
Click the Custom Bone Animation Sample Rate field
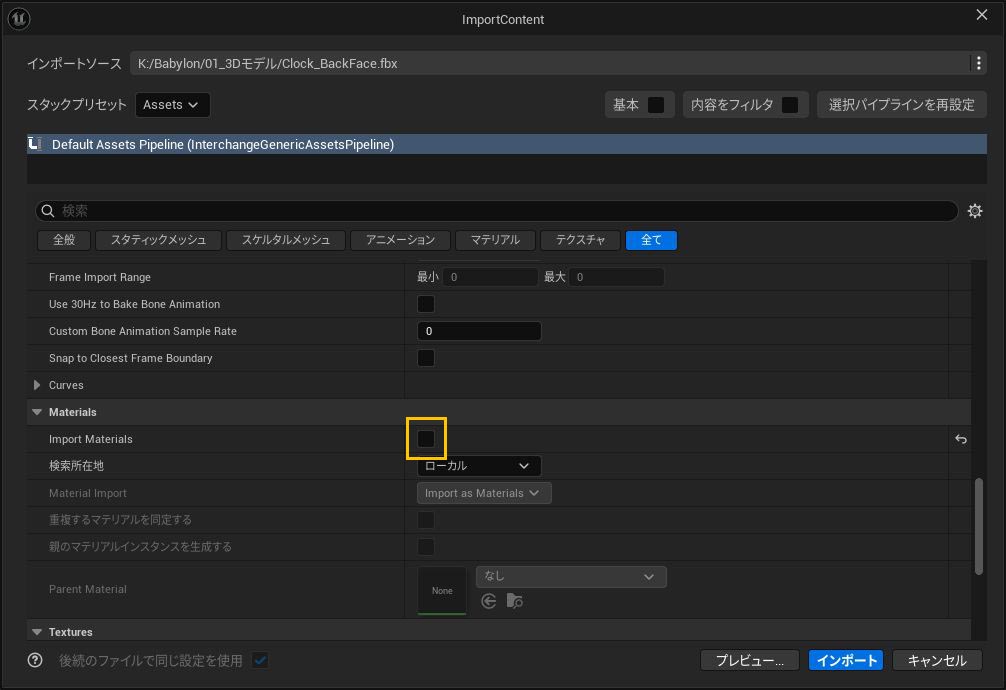pyautogui.click(x=479, y=331)
